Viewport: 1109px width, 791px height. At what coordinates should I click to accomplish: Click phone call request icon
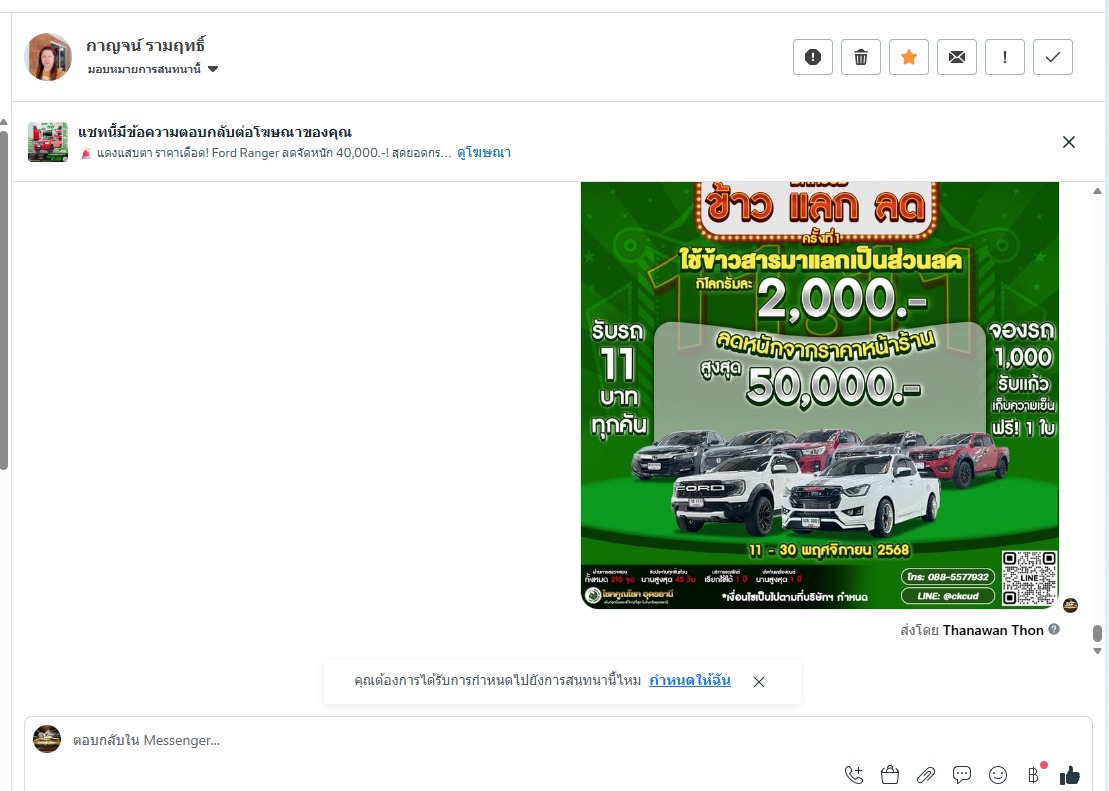point(854,775)
